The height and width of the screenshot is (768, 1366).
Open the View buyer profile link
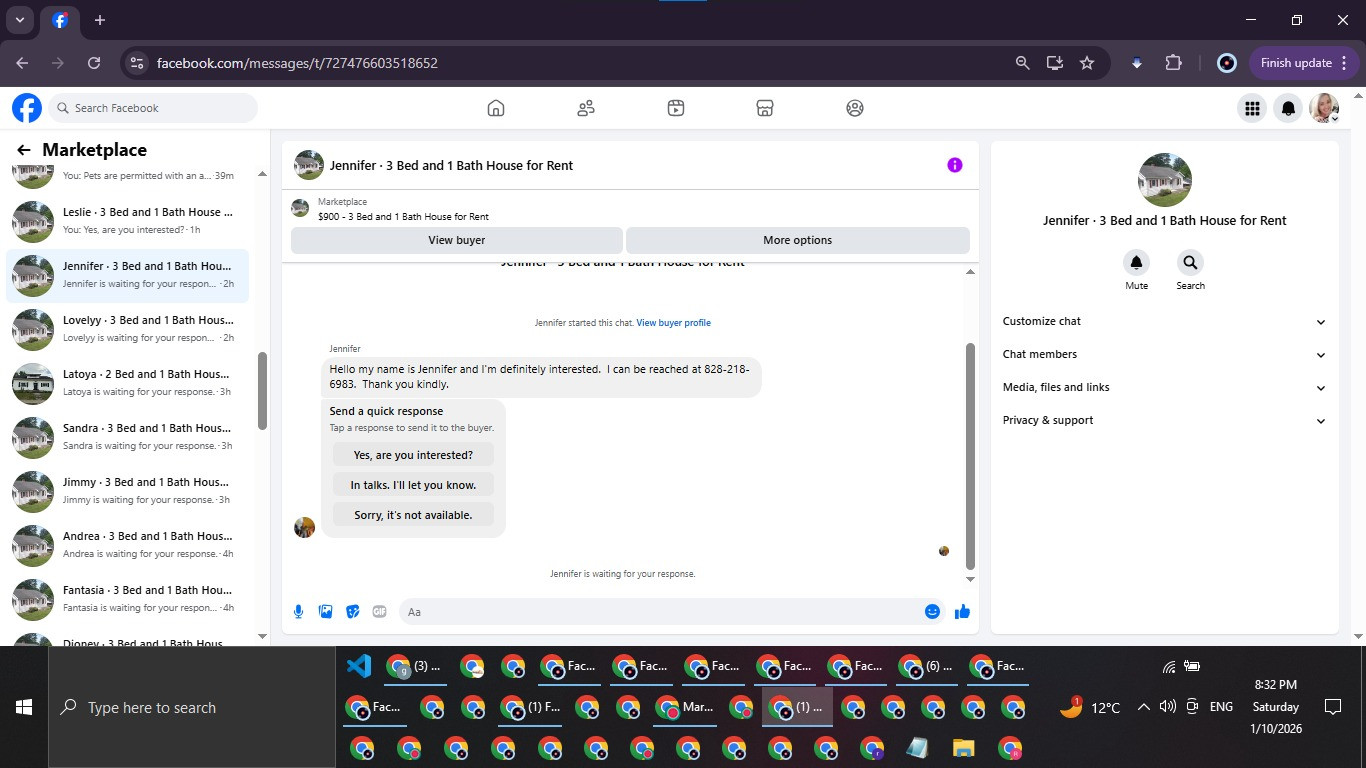pyautogui.click(x=673, y=323)
